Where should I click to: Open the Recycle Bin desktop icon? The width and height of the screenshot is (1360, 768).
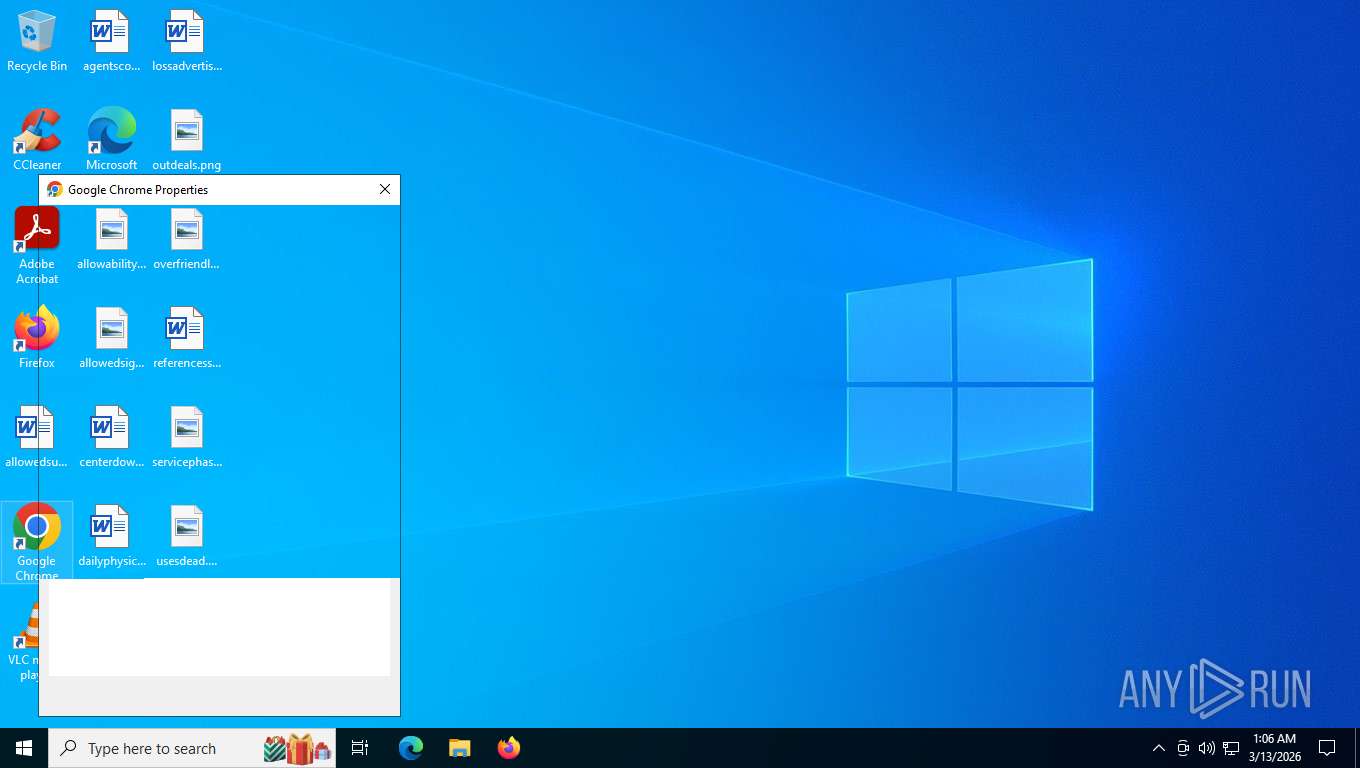(x=37, y=42)
